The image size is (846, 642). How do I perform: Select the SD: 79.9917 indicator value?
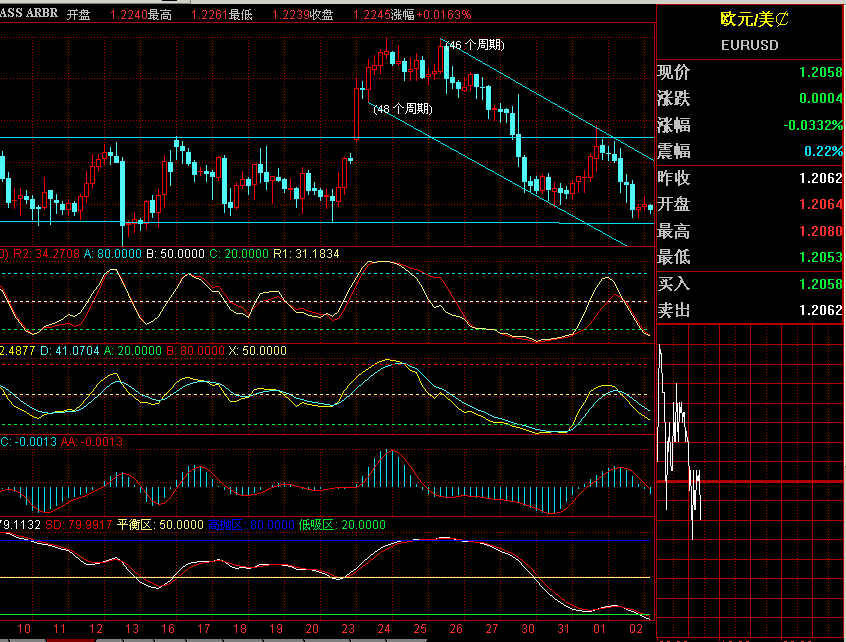79,525
